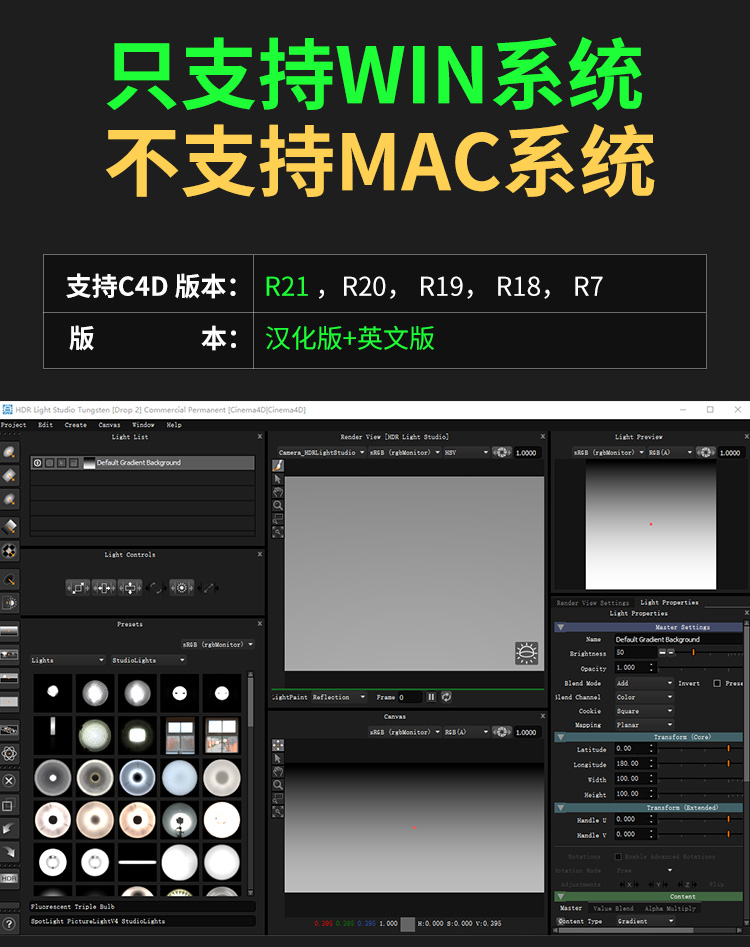Close the Presets panel
The width and height of the screenshot is (750, 947).
(x=260, y=623)
